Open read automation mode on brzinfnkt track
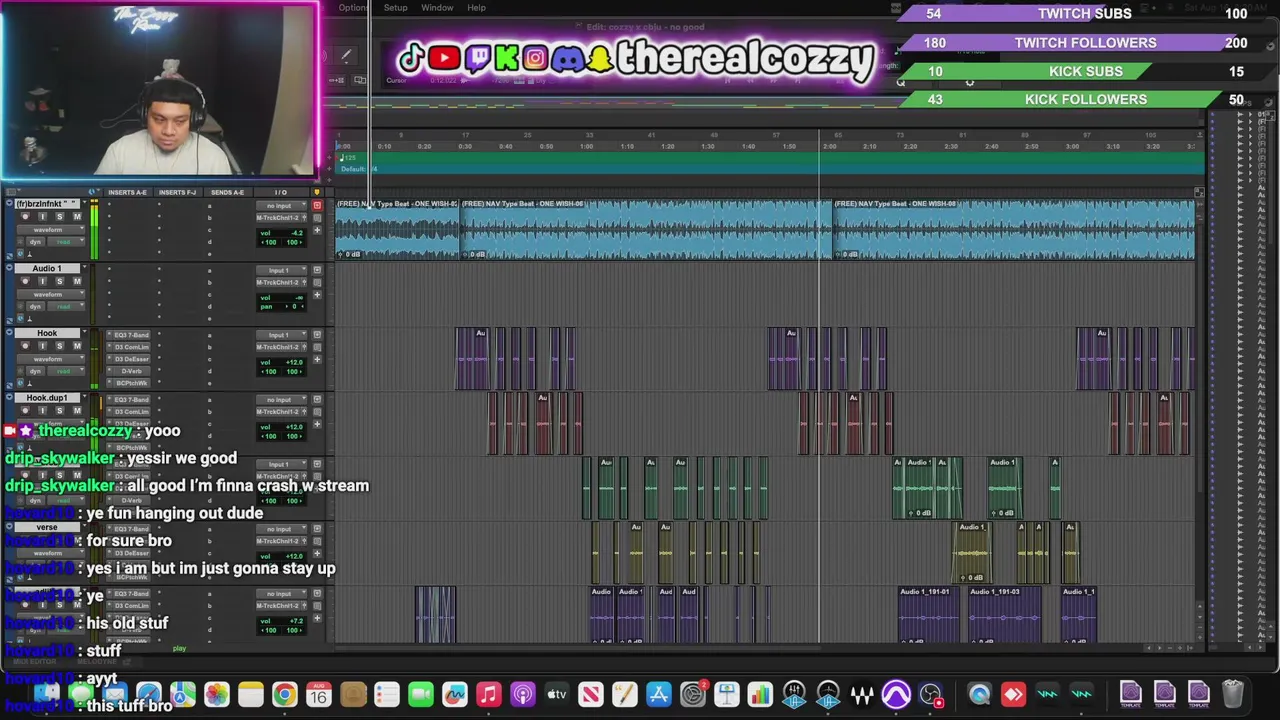The height and width of the screenshot is (720, 1280). coord(65,242)
